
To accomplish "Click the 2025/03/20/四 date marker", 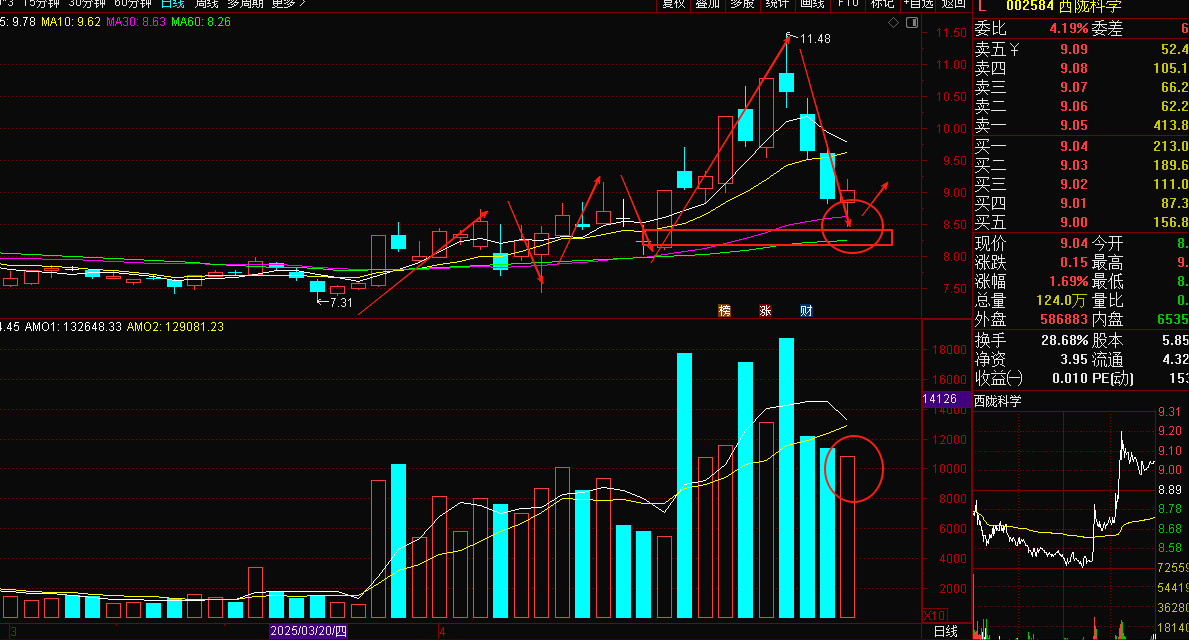I will coord(309,631).
